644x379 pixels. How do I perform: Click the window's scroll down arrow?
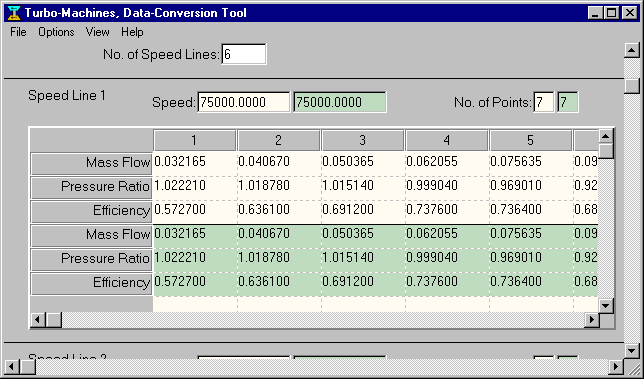(x=632, y=351)
